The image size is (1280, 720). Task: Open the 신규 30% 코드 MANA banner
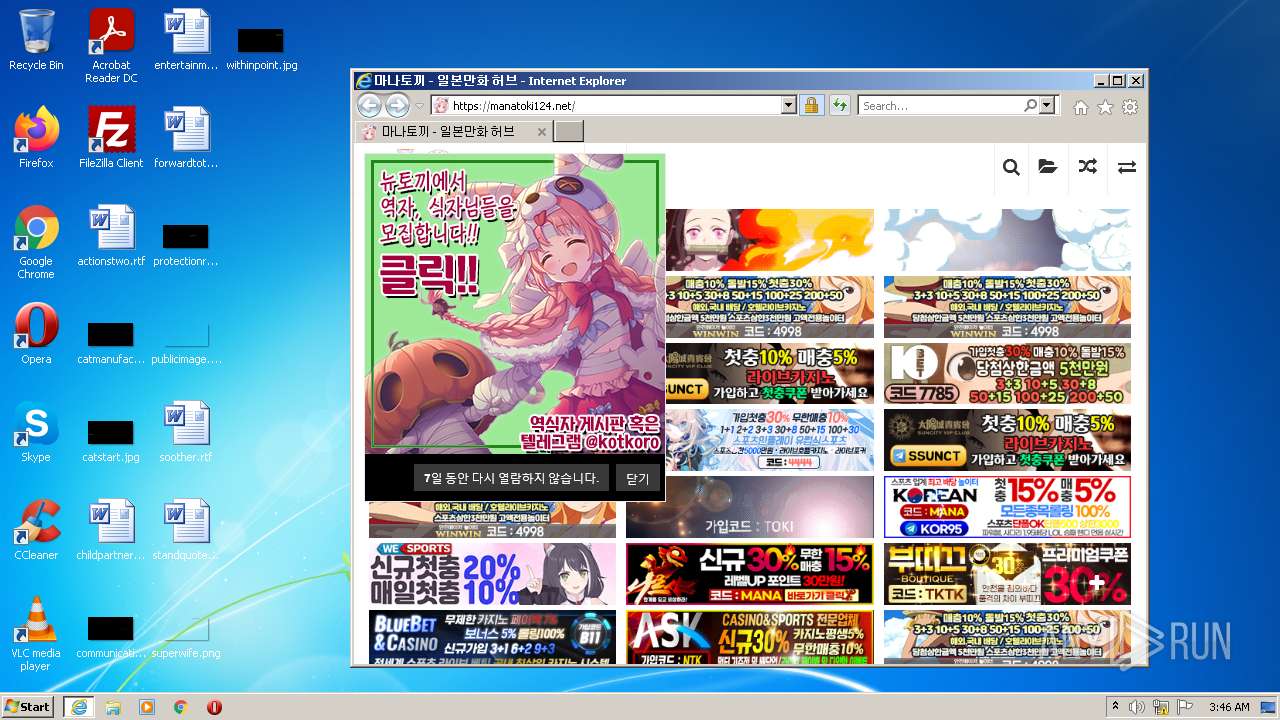coord(750,574)
